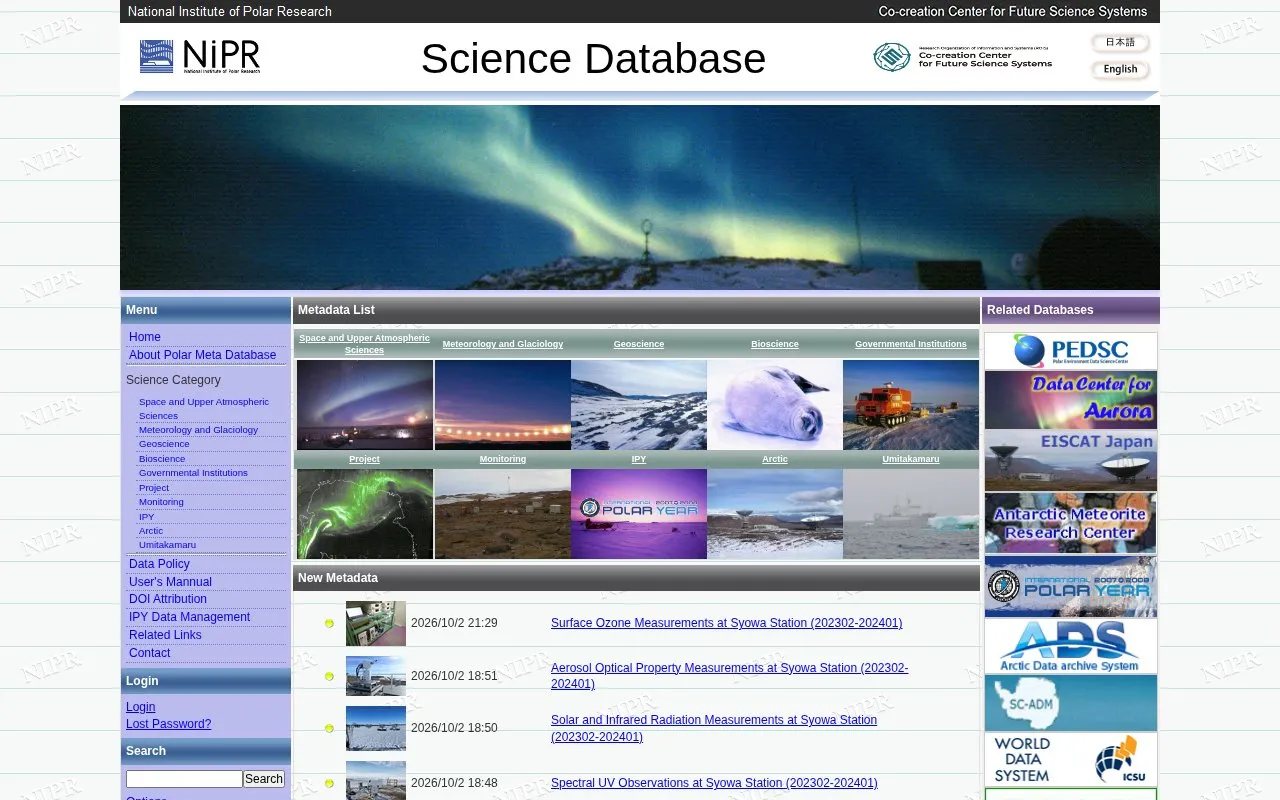Open the ADS Arctic Data archive System banner
The image size is (1280, 800).
(1071, 646)
